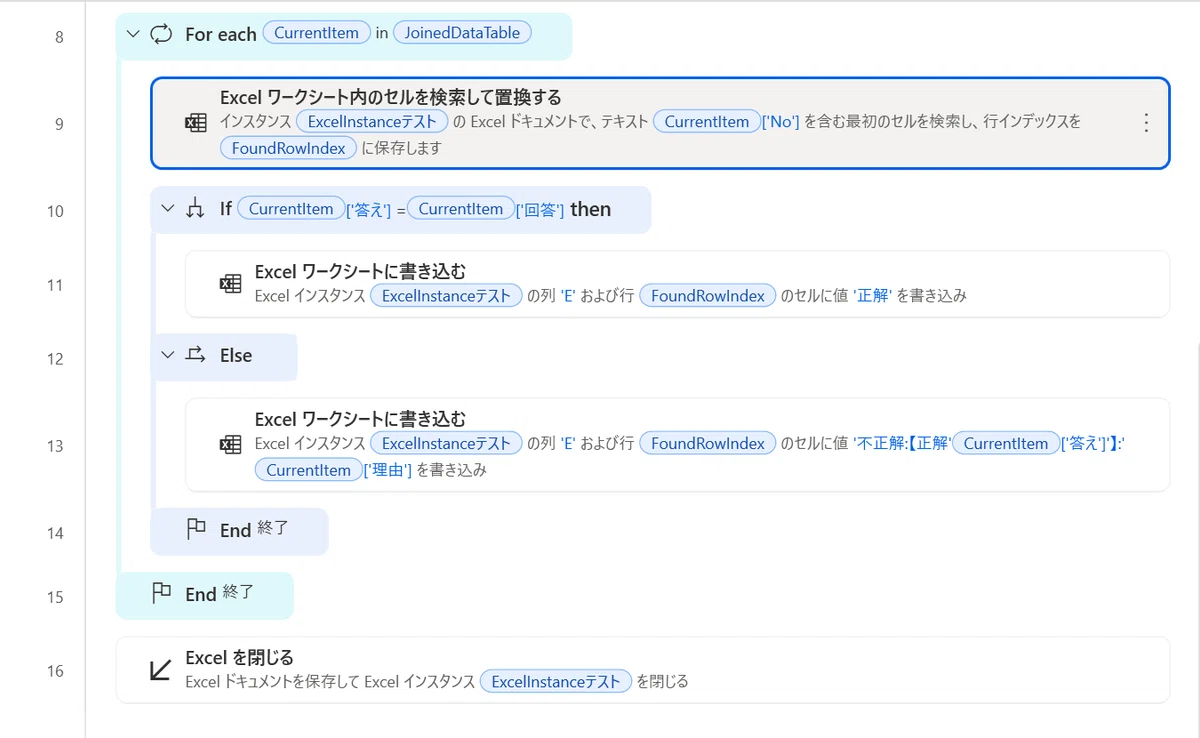Click the '正解' value in step 11
Screen dimensions: 1200x738
click(872, 296)
